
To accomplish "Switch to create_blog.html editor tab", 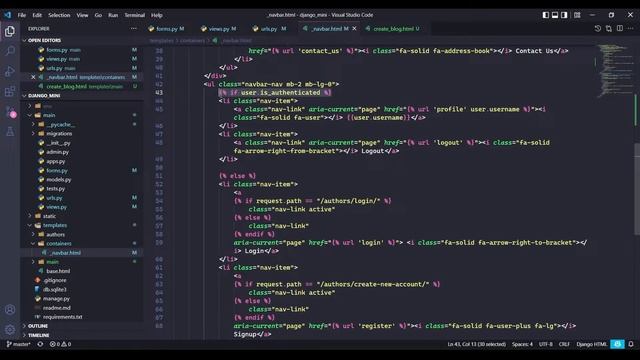I will pyautogui.click(x=393, y=29).
